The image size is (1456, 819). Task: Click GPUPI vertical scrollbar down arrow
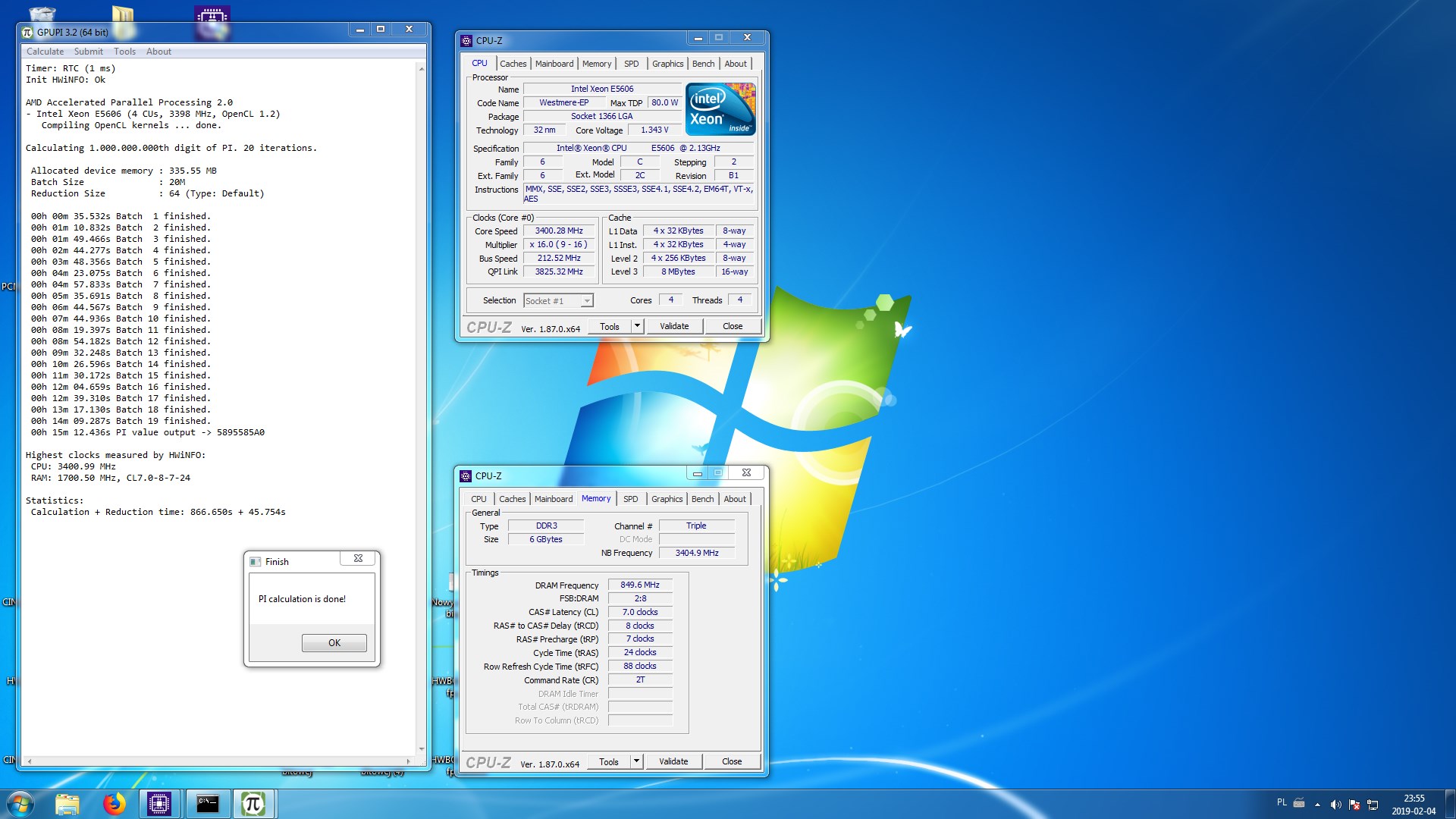(x=421, y=749)
